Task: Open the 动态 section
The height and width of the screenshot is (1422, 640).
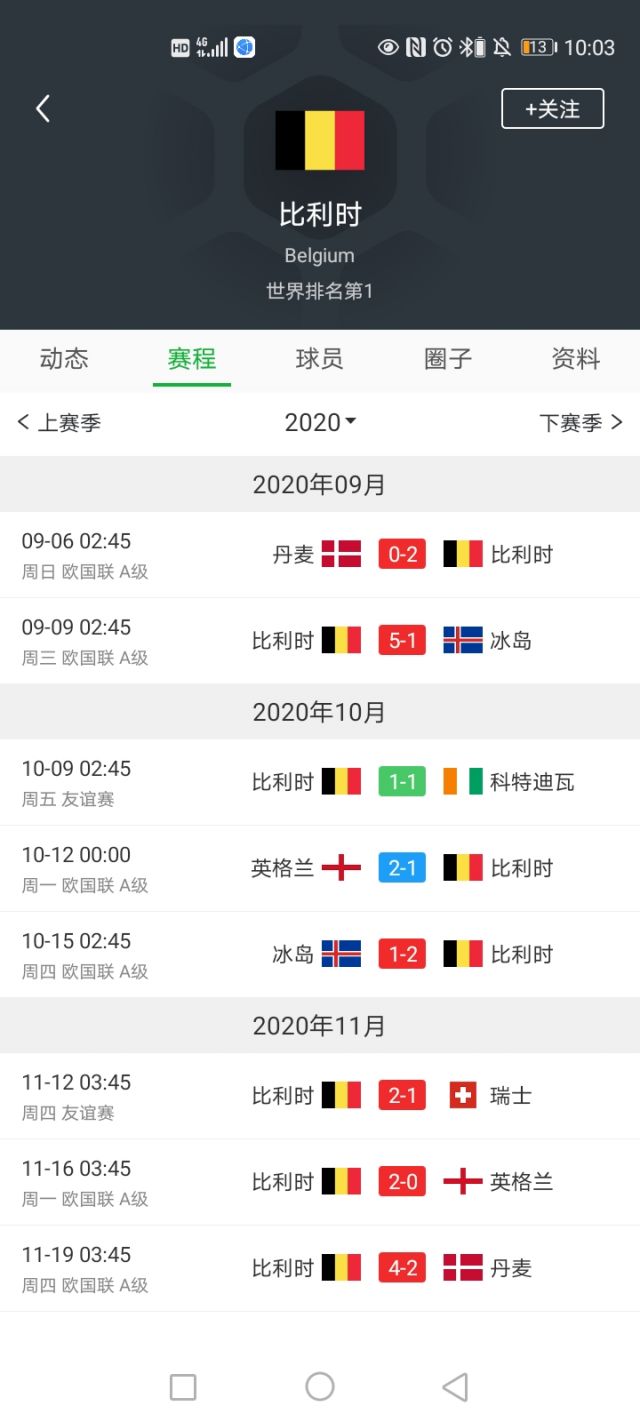Action: tap(64, 360)
